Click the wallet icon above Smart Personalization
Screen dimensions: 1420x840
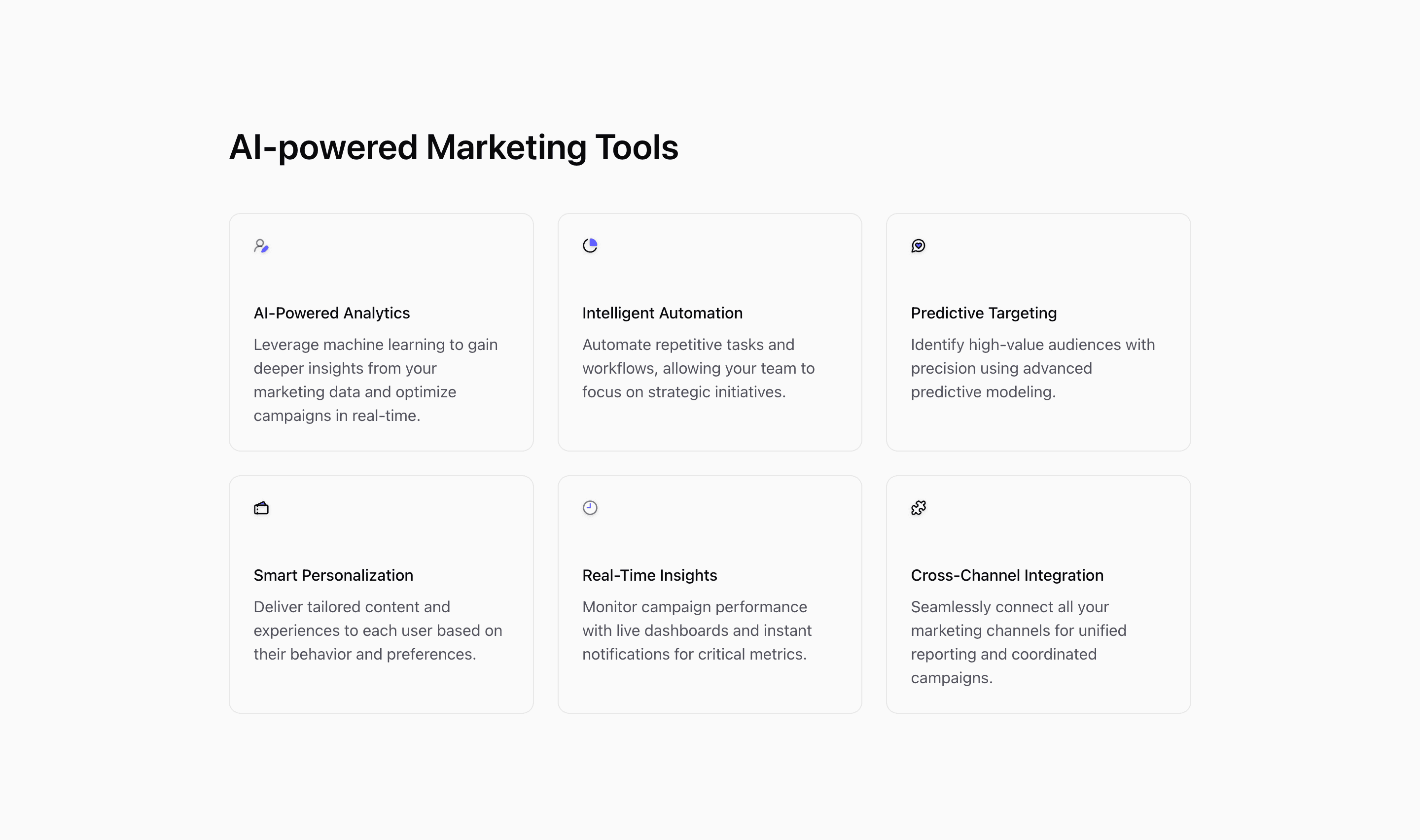coord(261,508)
